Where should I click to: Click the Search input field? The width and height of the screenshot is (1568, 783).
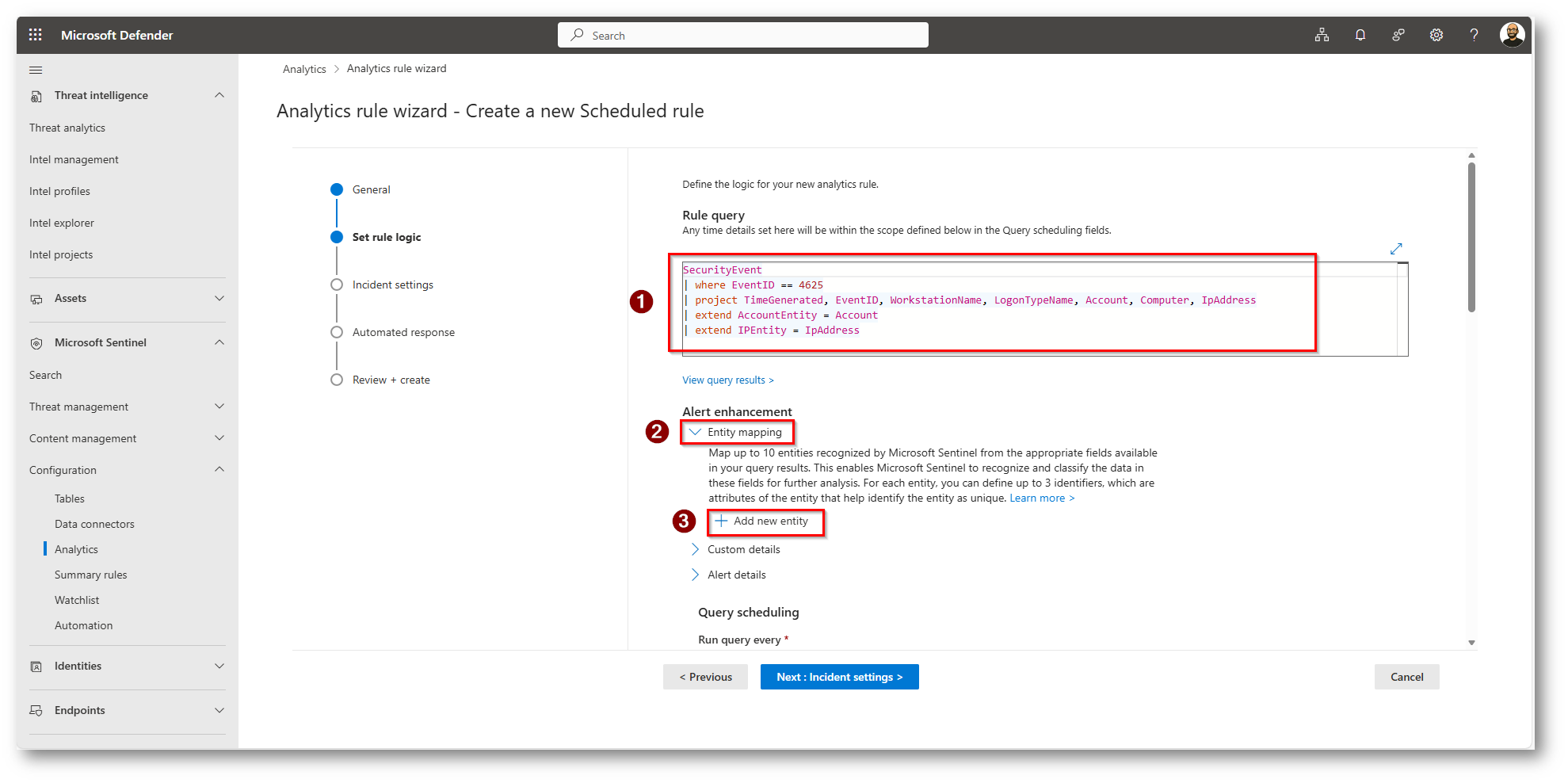[x=743, y=36]
